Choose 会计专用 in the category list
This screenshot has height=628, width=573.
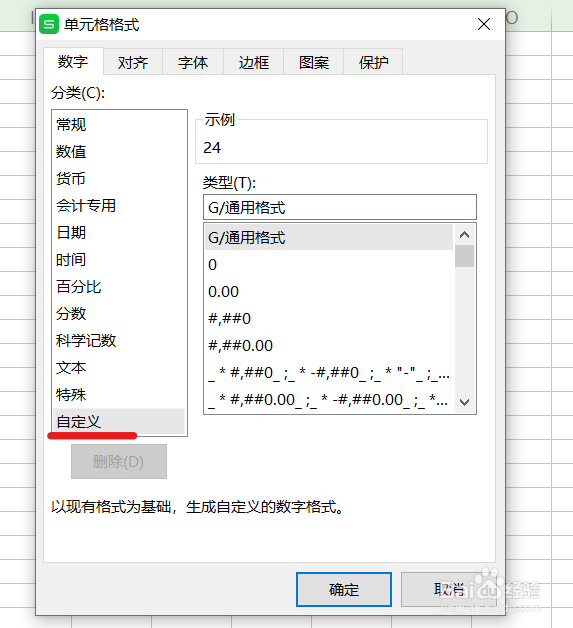[119, 206]
